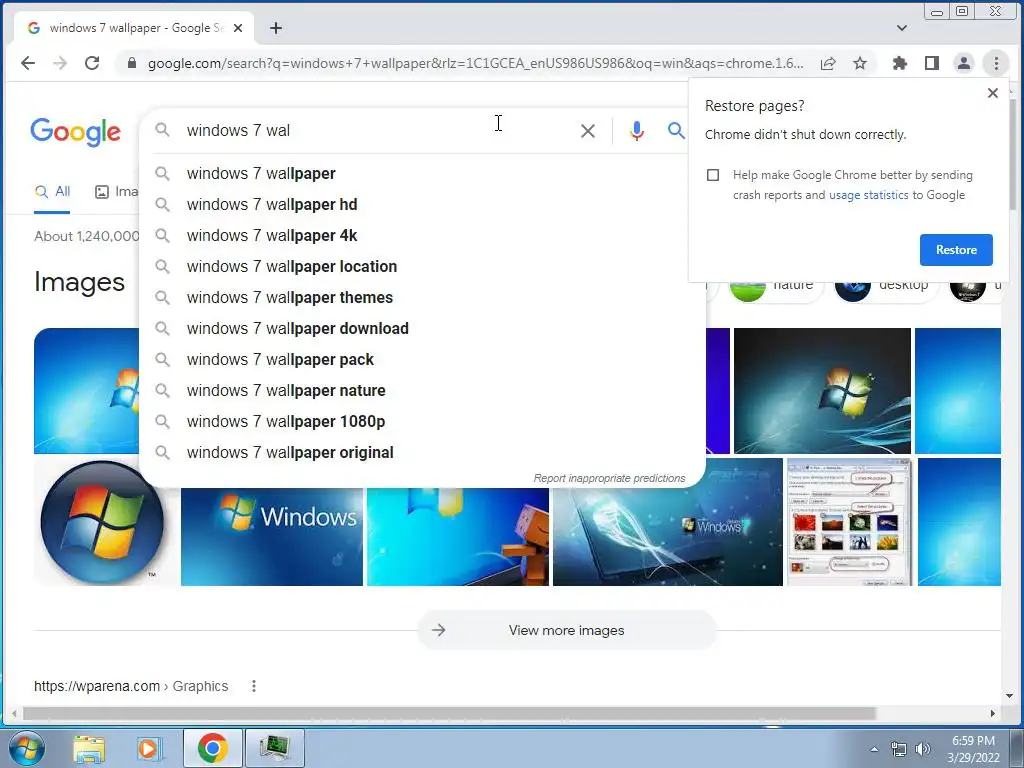Screen dimensions: 1024x768
Task: Clear the search box with X
Action: click(588, 131)
